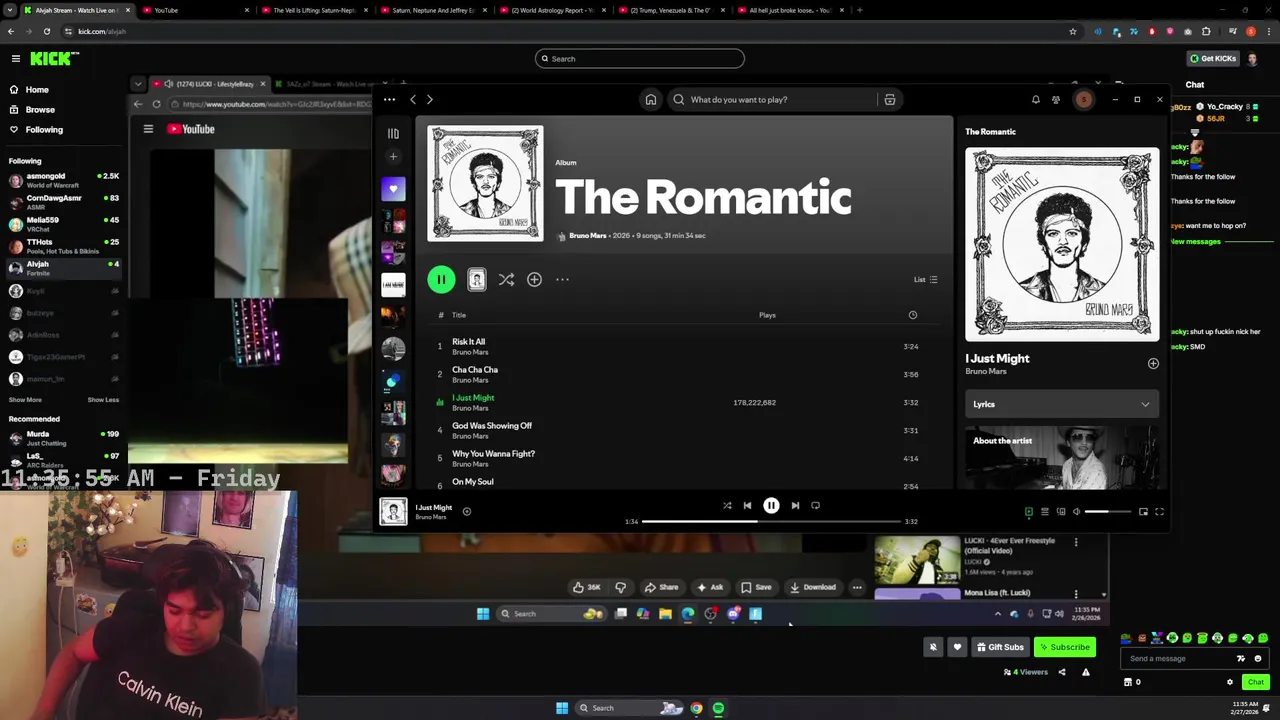Open Liked Songs heart playlist in sidebar
The height and width of the screenshot is (720, 1280).
(393, 188)
